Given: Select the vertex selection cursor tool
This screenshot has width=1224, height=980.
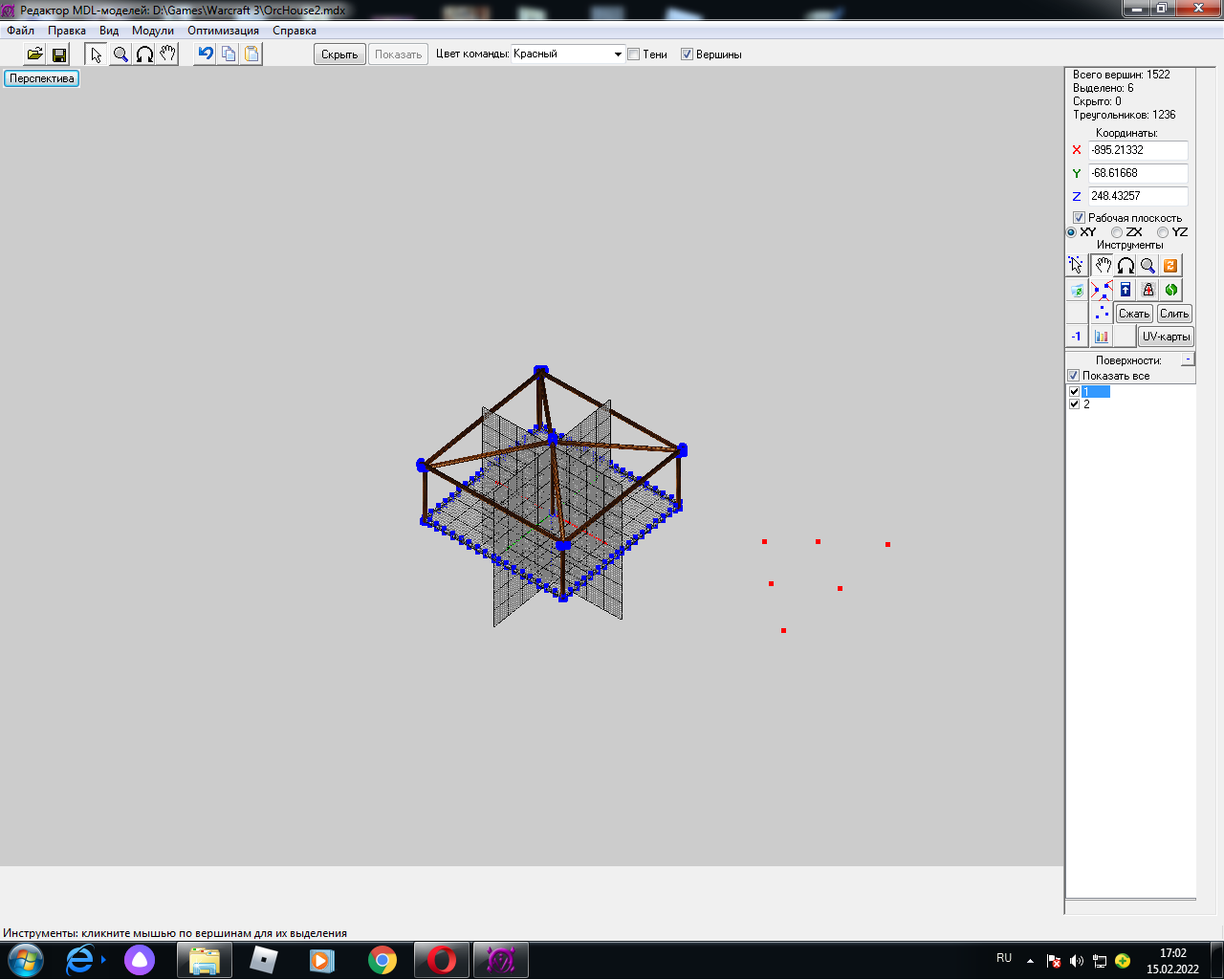Looking at the screenshot, I should (1077, 266).
